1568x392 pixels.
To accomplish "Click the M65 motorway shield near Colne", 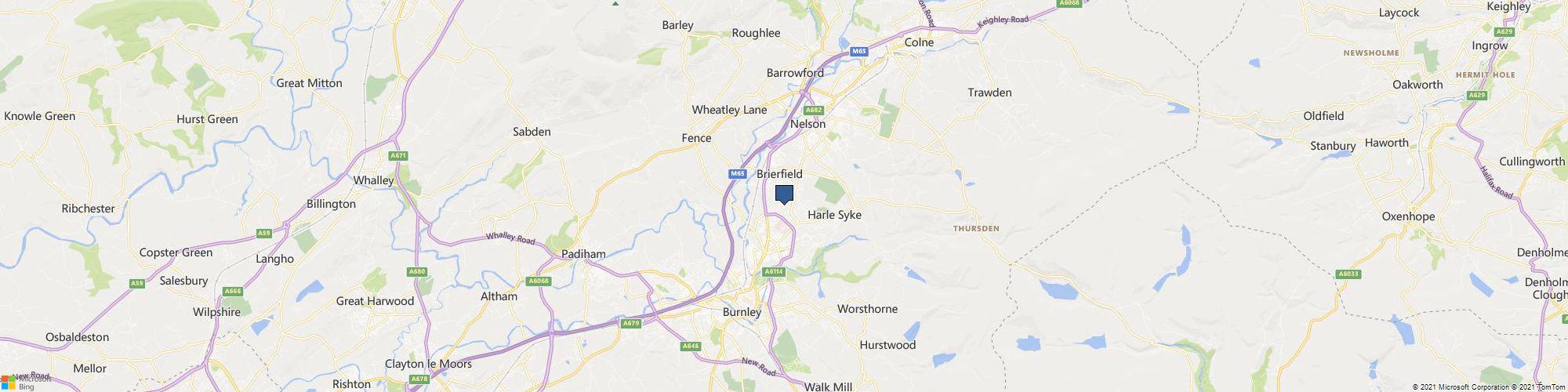I will tap(860, 52).
